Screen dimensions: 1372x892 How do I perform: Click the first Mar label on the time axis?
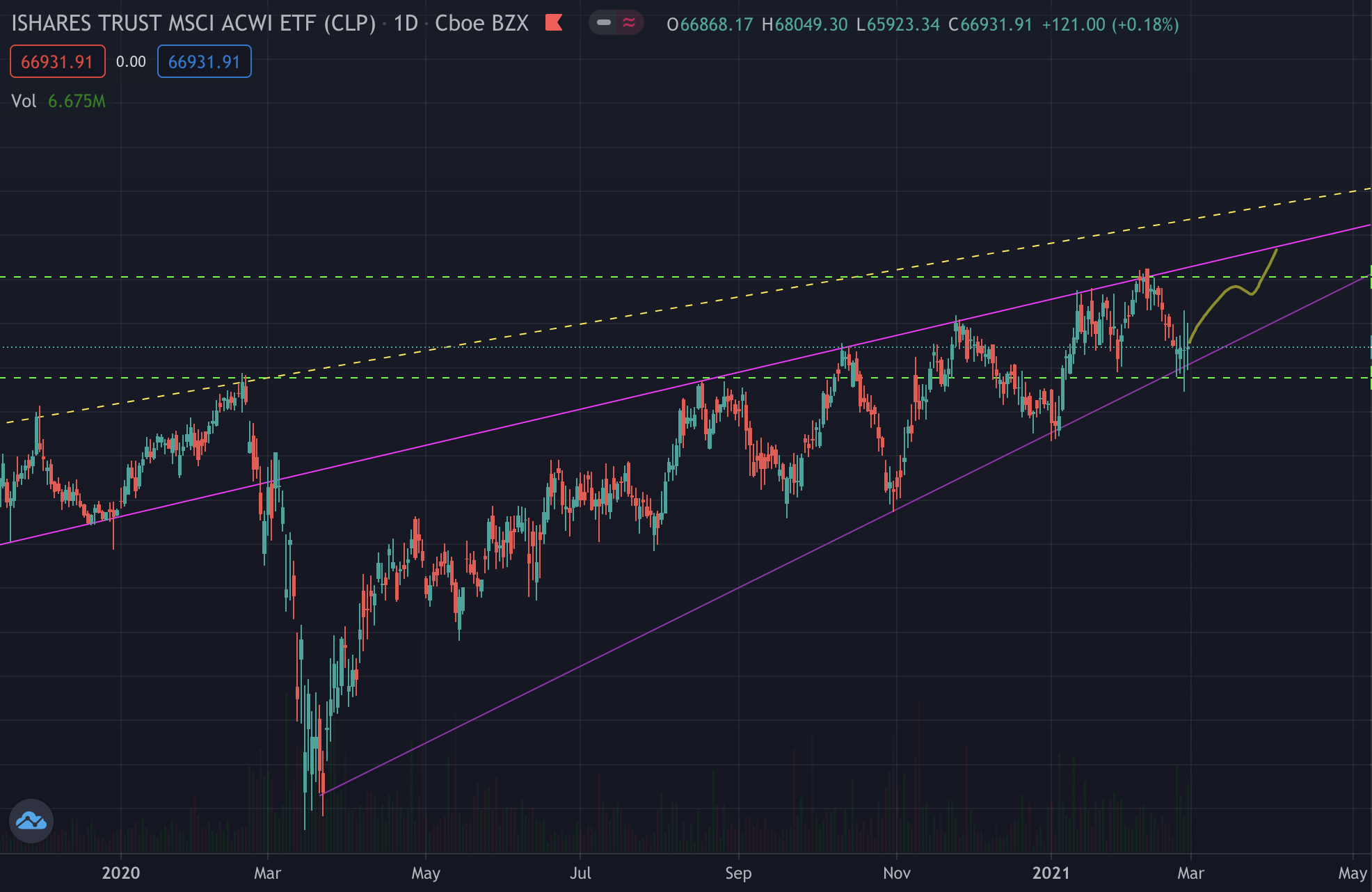click(x=267, y=873)
